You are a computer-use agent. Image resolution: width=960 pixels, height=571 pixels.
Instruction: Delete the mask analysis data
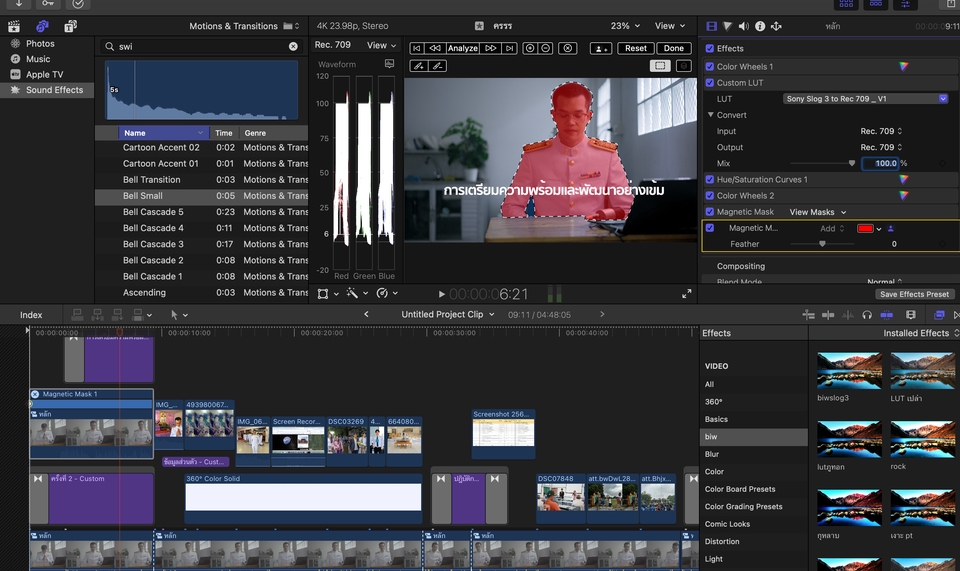[568, 48]
